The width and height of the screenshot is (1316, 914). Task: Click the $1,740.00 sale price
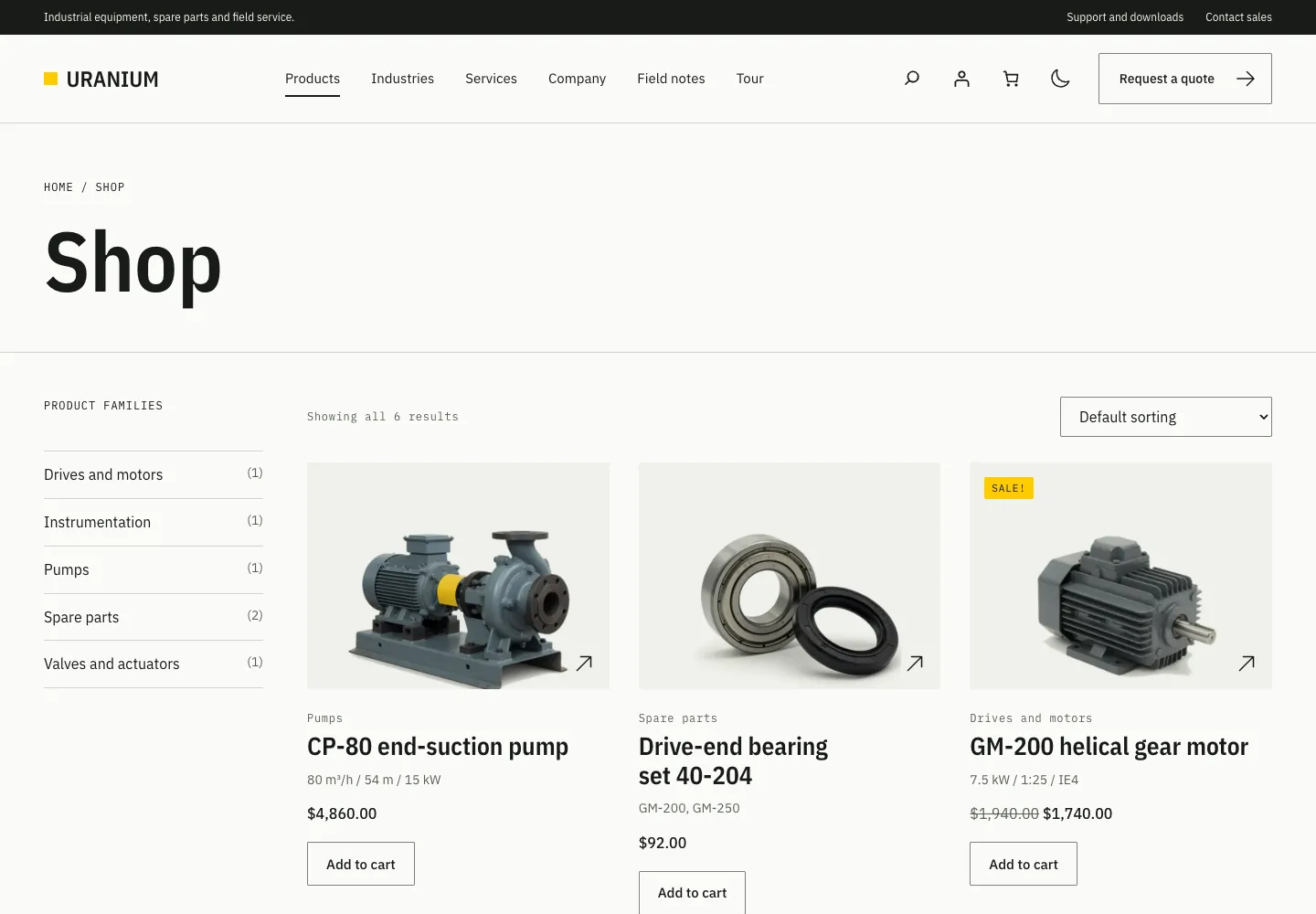[1077, 813]
